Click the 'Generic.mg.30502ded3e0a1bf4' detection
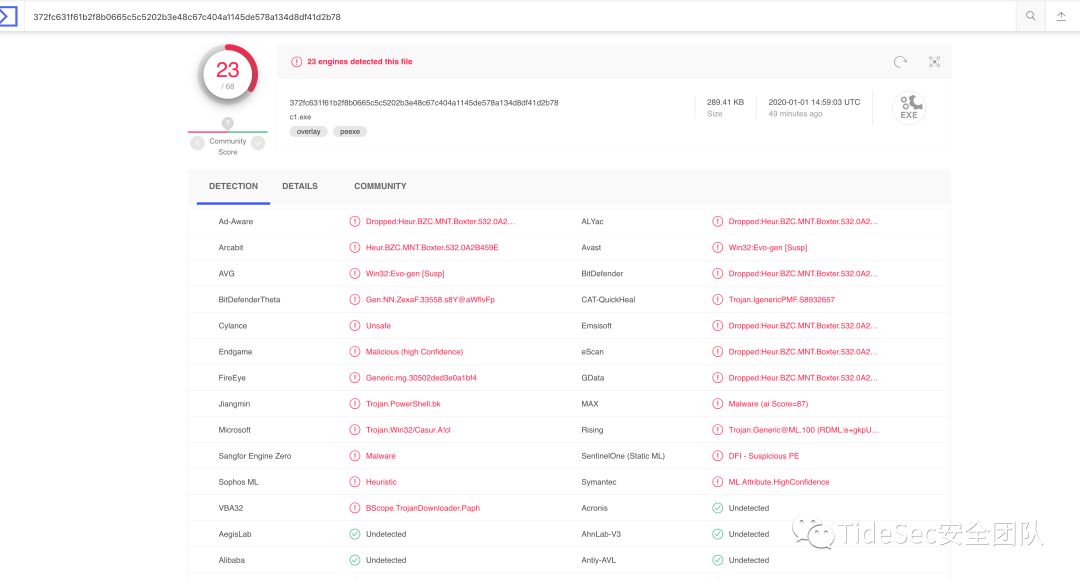Screen dimensions: 1080x581 421,378
